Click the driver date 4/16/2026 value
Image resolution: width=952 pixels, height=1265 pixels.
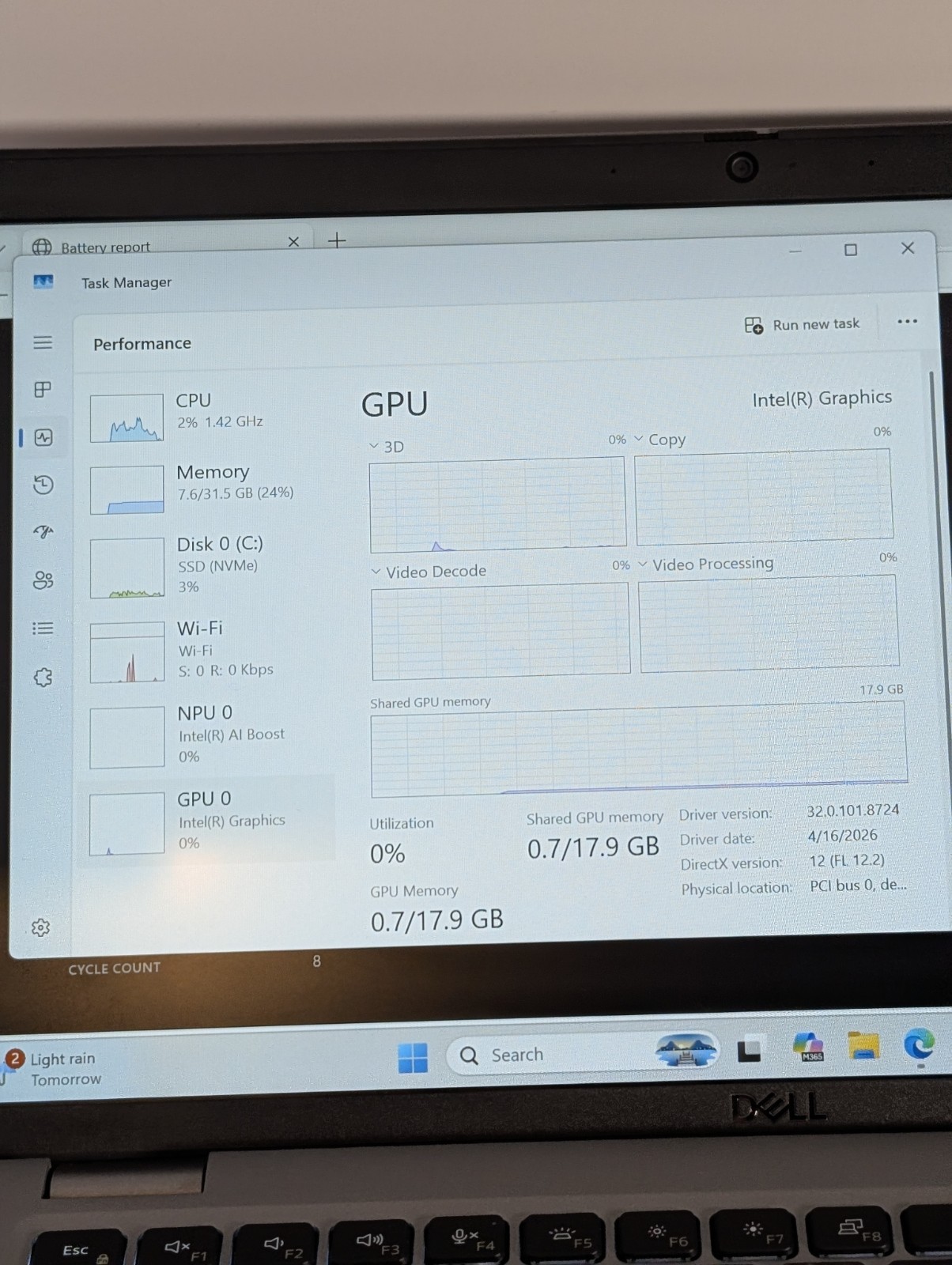842,836
